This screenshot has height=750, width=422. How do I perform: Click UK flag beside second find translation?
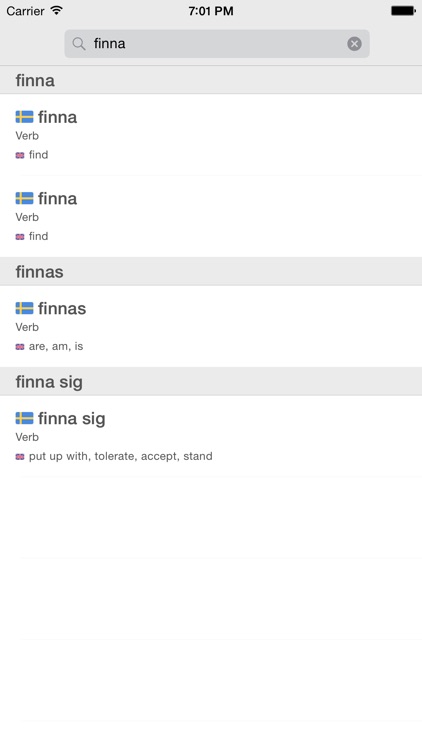tap(20, 237)
